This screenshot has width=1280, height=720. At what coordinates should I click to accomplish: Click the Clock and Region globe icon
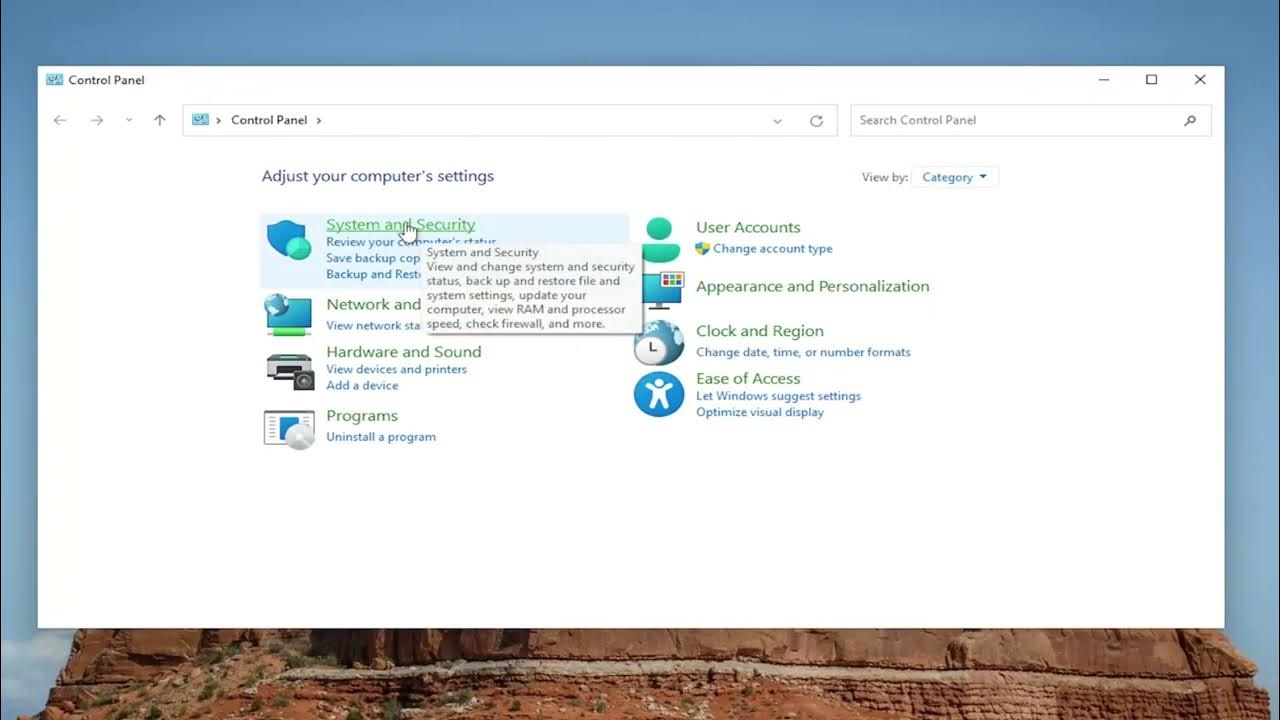pyautogui.click(x=658, y=342)
